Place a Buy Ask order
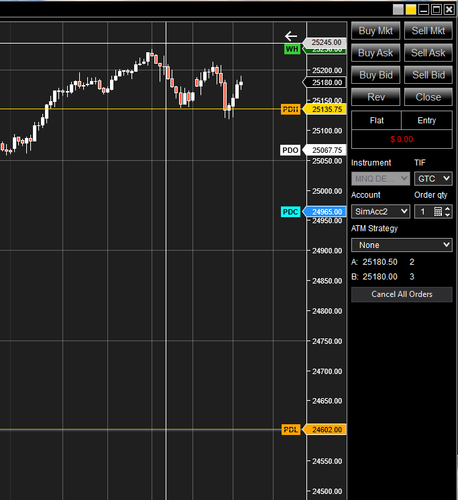 tap(375, 53)
